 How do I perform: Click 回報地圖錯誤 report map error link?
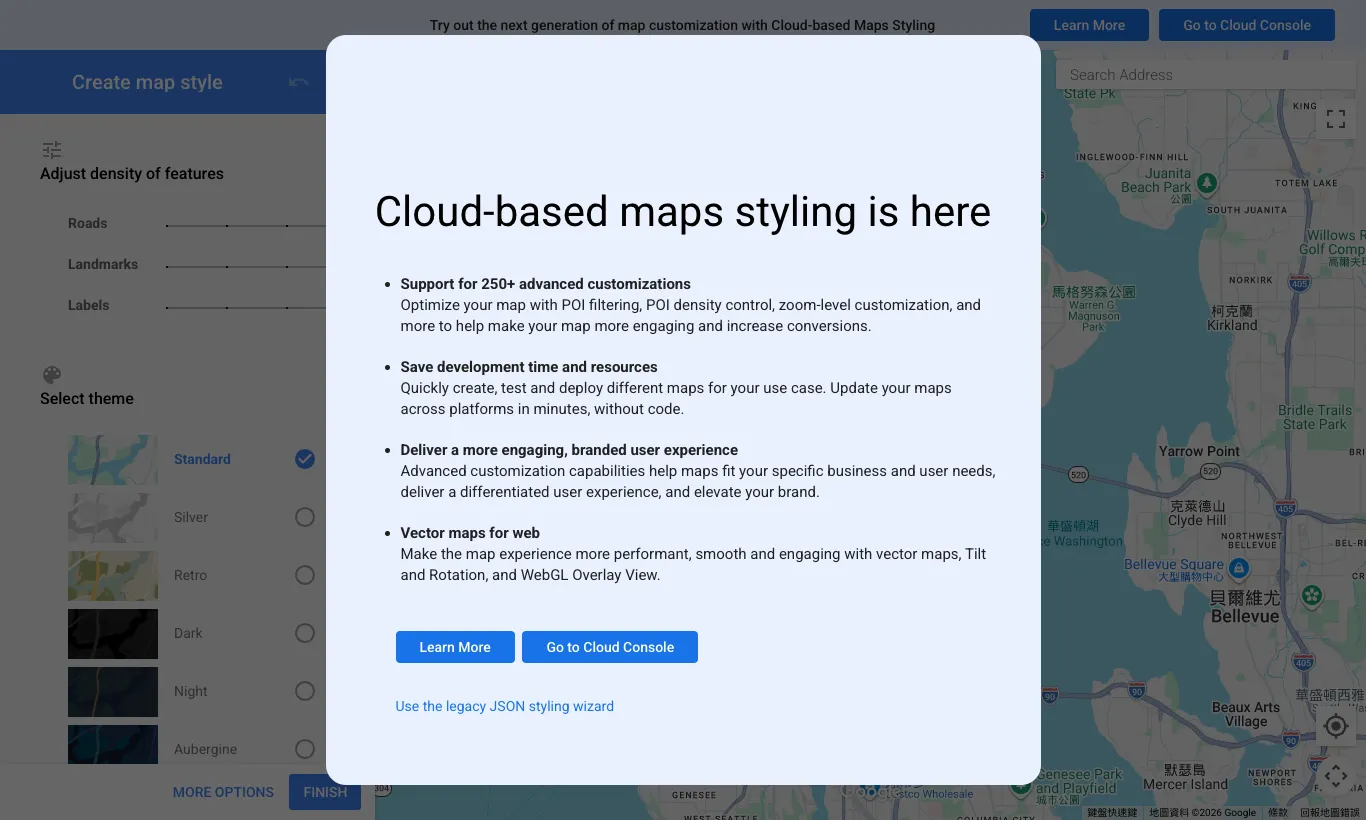click(1330, 813)
